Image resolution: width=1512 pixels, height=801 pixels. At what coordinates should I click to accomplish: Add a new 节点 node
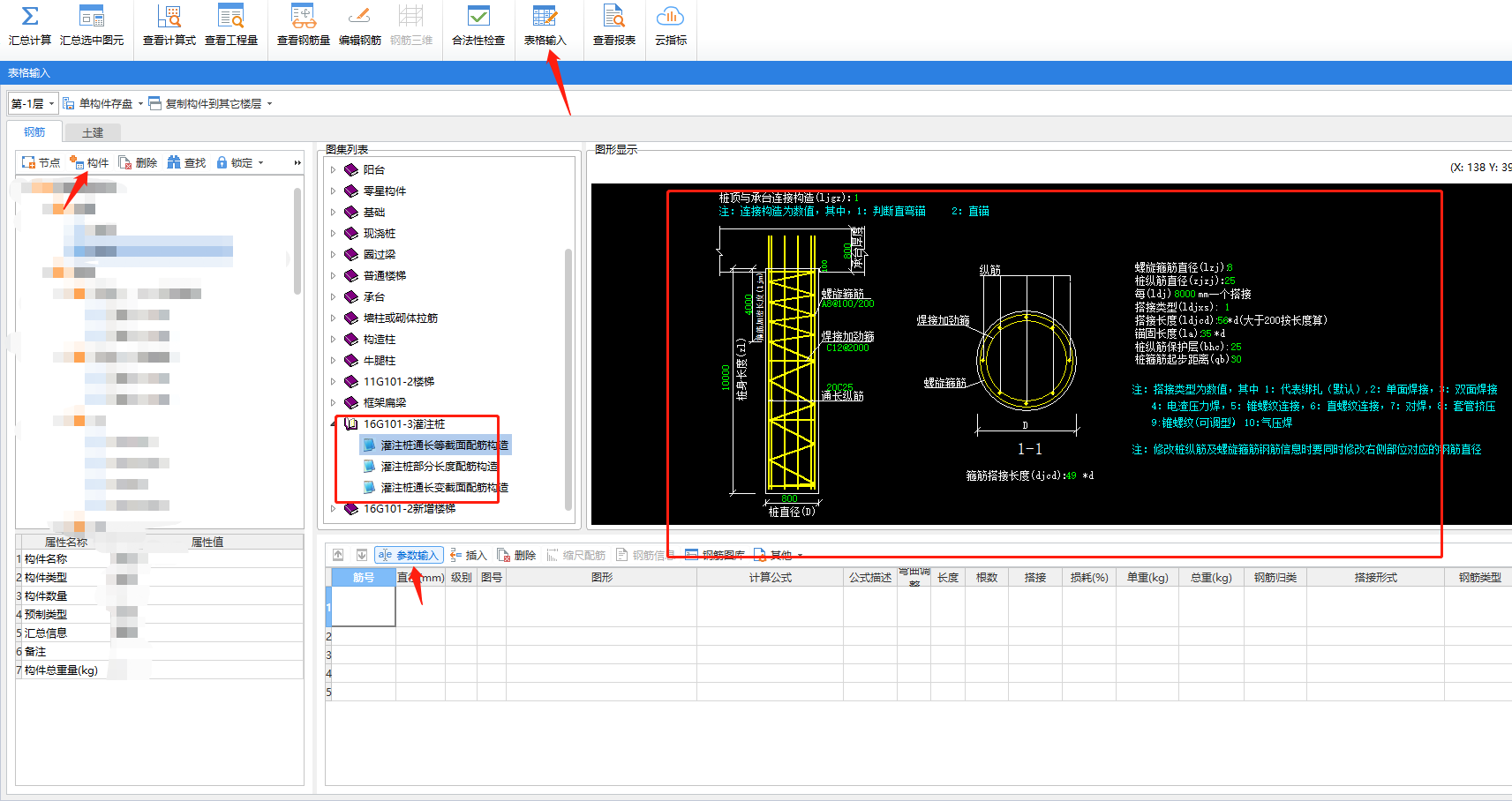coord(41,162)
